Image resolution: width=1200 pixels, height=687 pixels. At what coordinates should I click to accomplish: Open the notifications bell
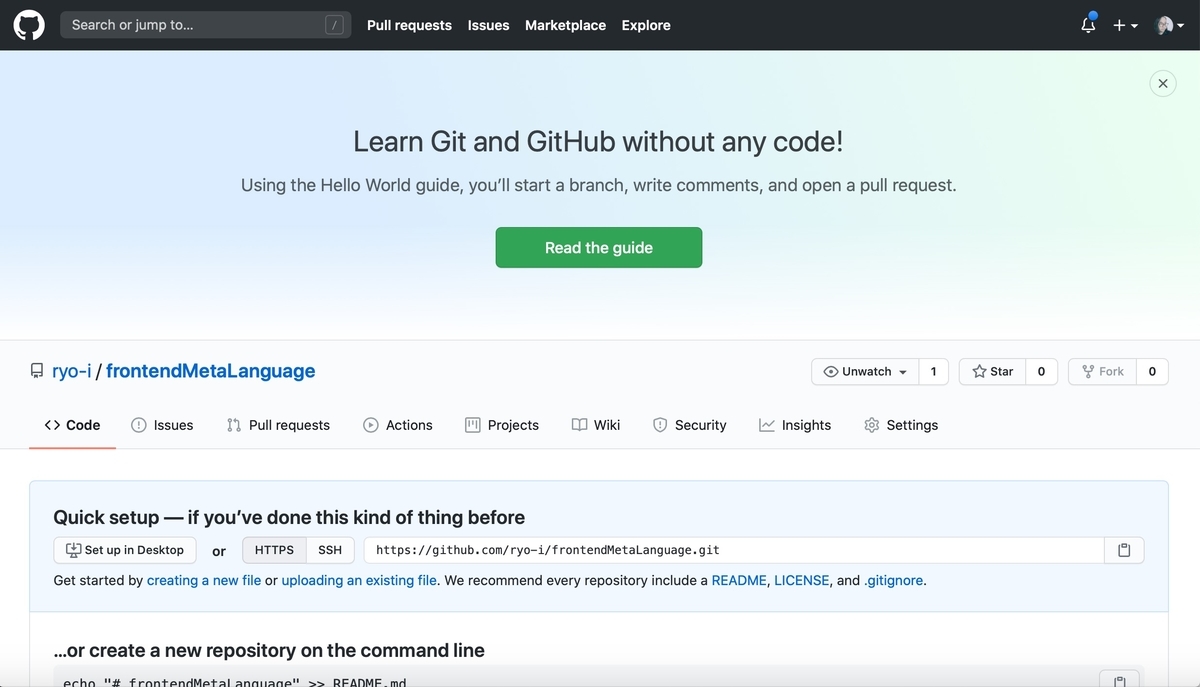pos(1088,25)
